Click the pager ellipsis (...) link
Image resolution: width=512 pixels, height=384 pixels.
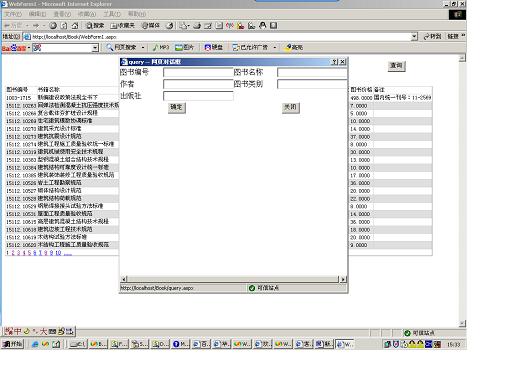pyautogui.click(x=68, y=253)
